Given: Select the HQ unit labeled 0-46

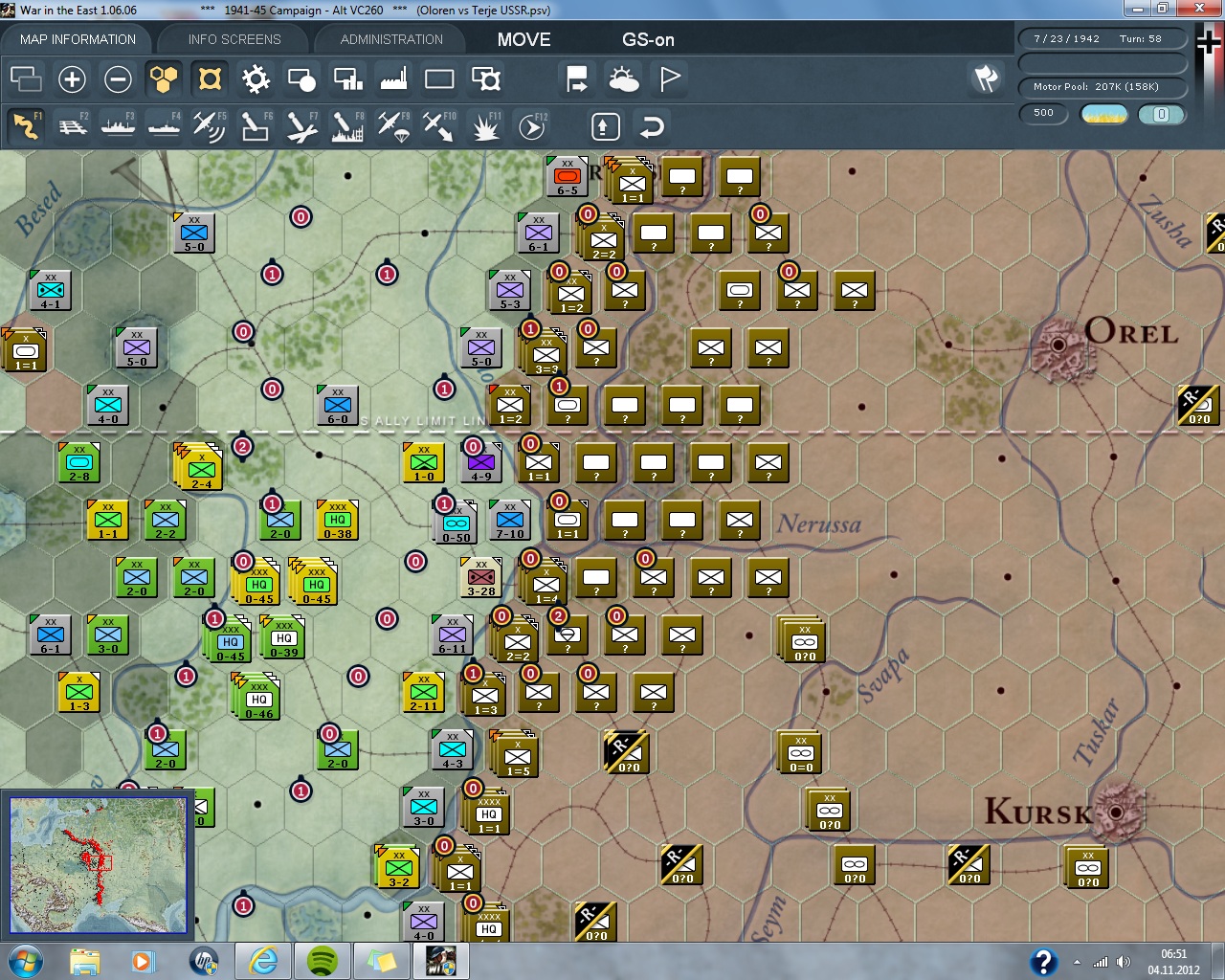Looking at the screenshot, I should [256, 697].
